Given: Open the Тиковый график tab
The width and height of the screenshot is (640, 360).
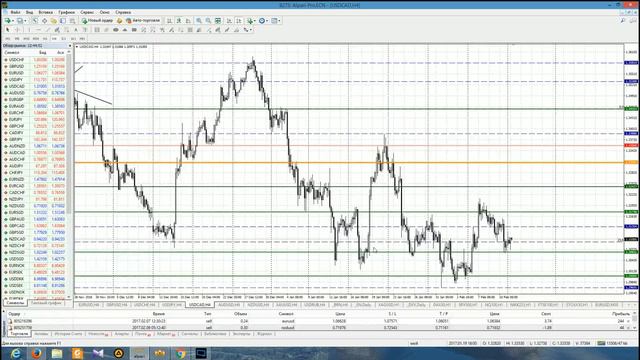Looking at the screenshot, I should pos(46,303).
